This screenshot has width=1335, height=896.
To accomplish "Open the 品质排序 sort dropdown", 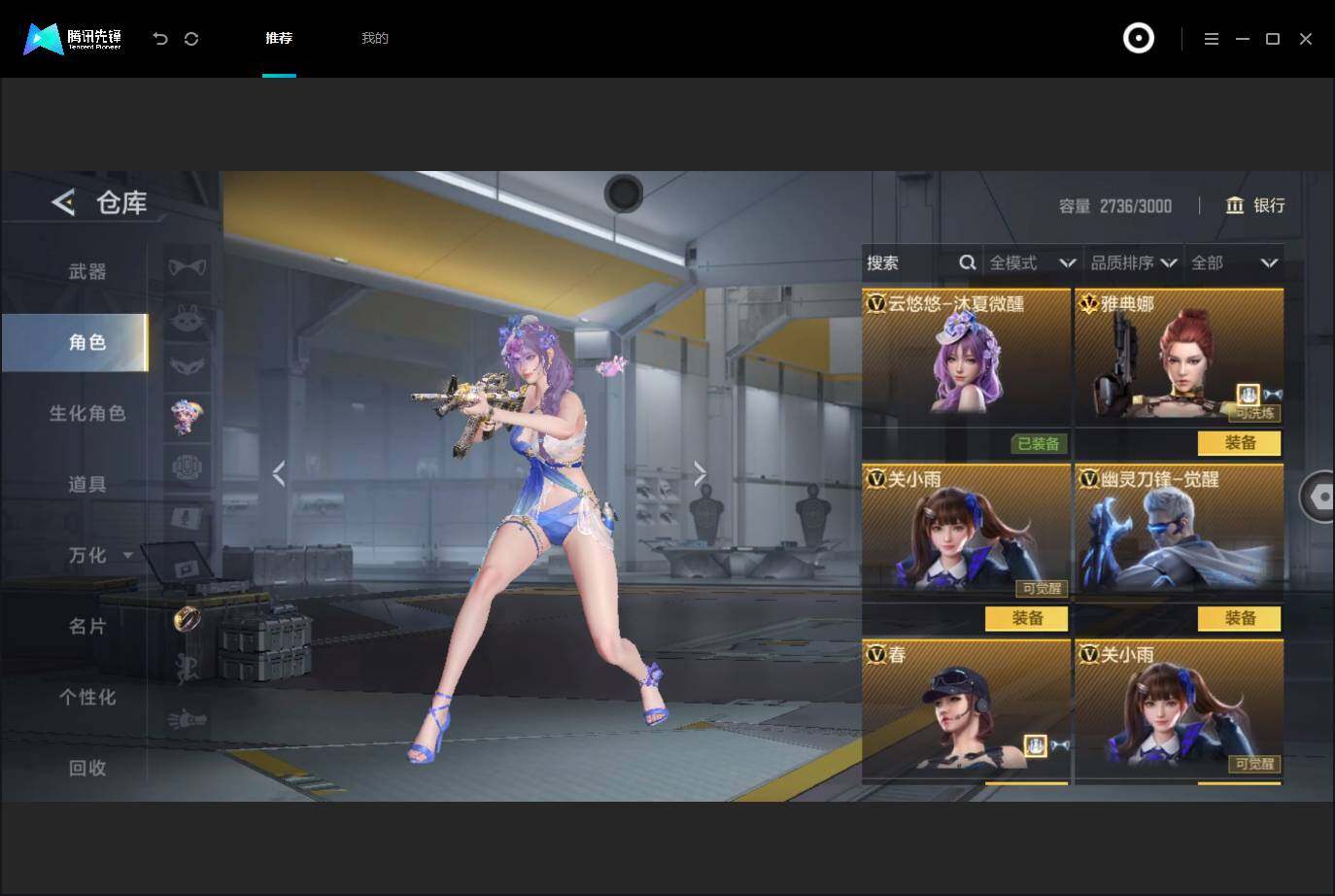I will [1134, 262].
